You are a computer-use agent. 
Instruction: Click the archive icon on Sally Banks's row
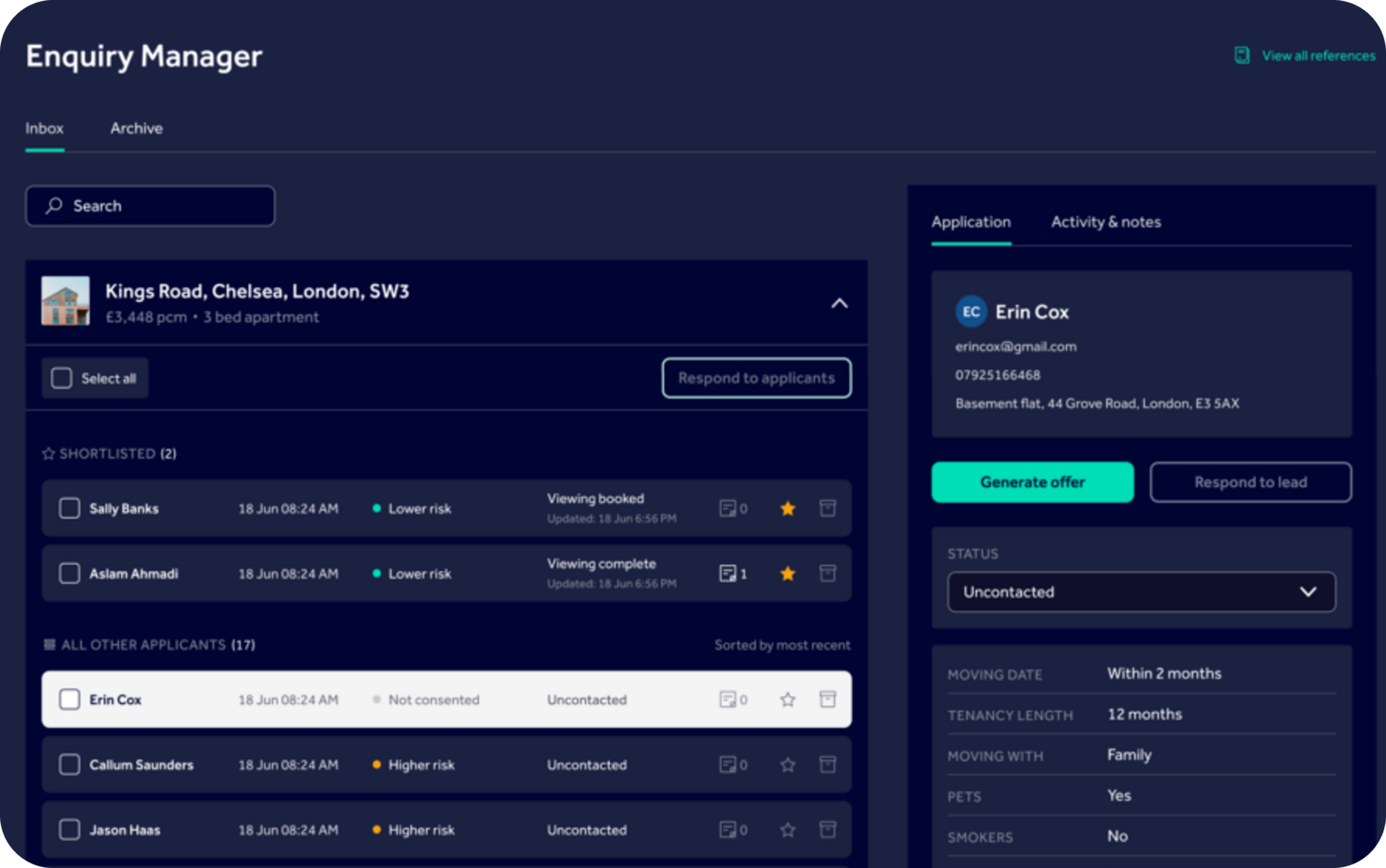point(827,508)
